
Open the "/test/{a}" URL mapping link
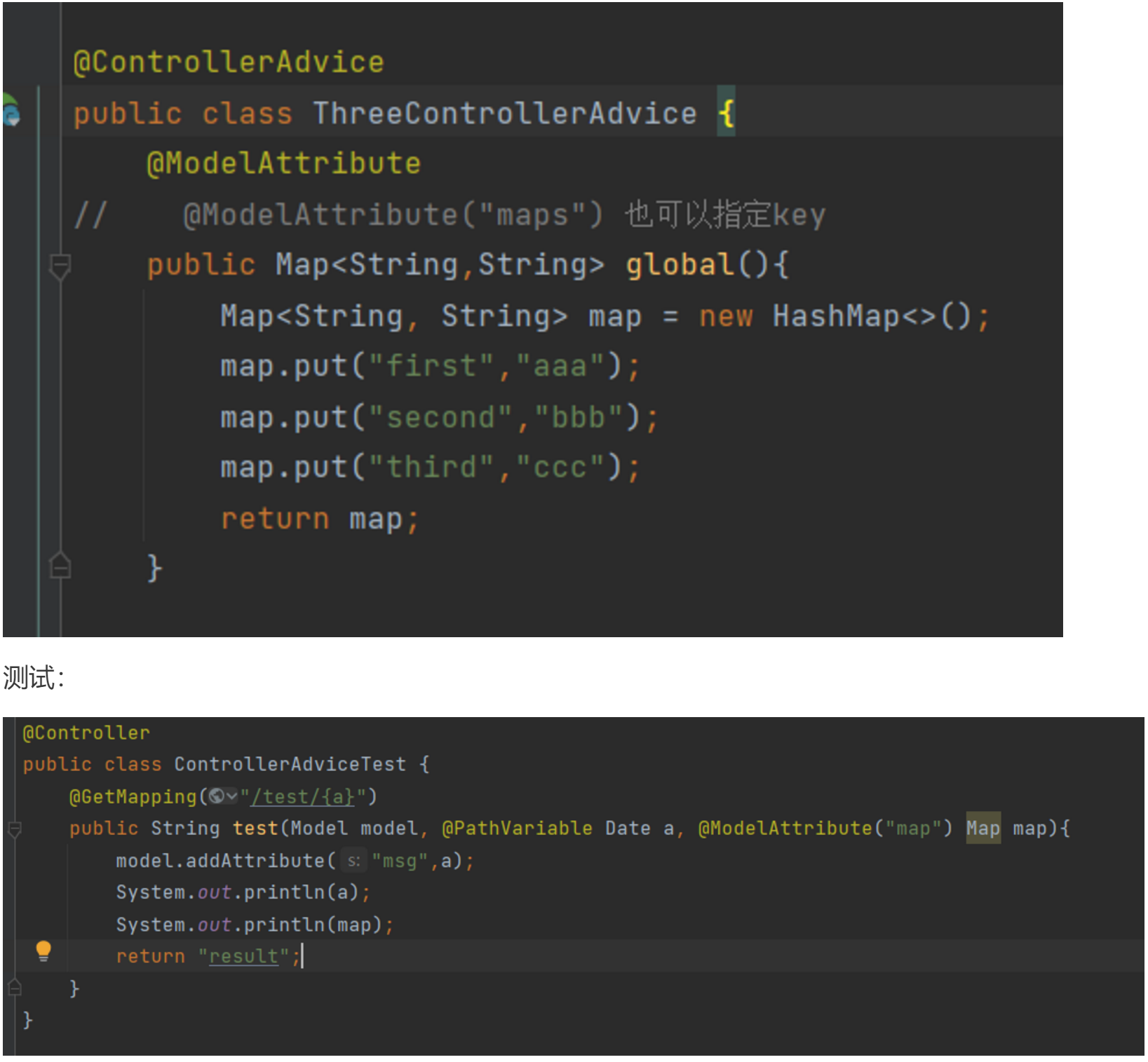pyautogui.click(x=303, y=797)
